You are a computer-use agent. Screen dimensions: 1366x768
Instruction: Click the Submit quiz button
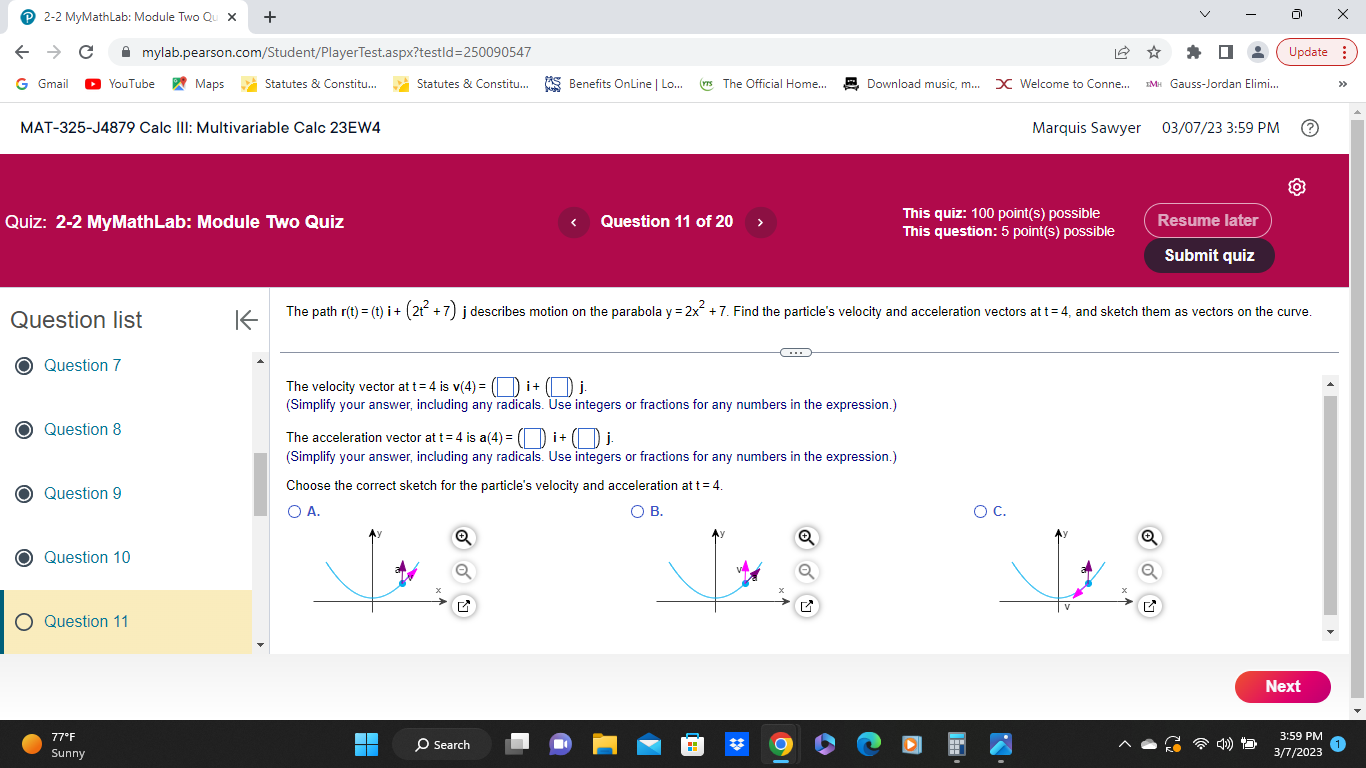[x=1209, y=255]
